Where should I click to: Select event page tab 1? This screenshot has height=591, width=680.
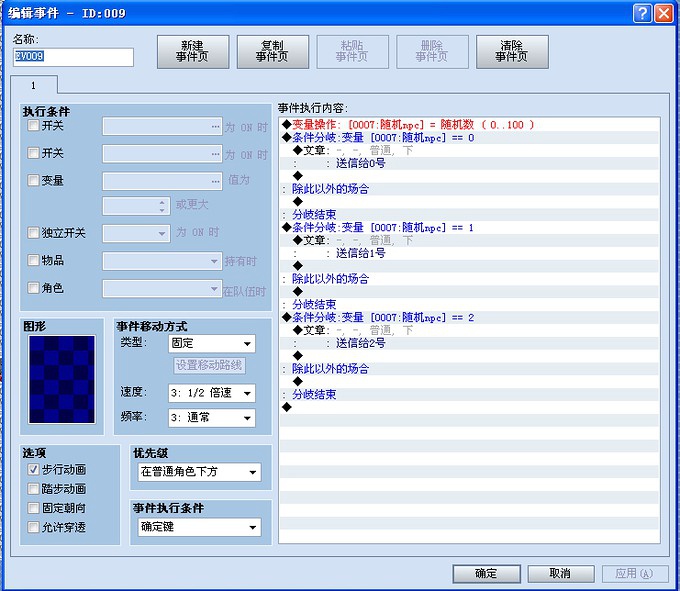[34, 85]
